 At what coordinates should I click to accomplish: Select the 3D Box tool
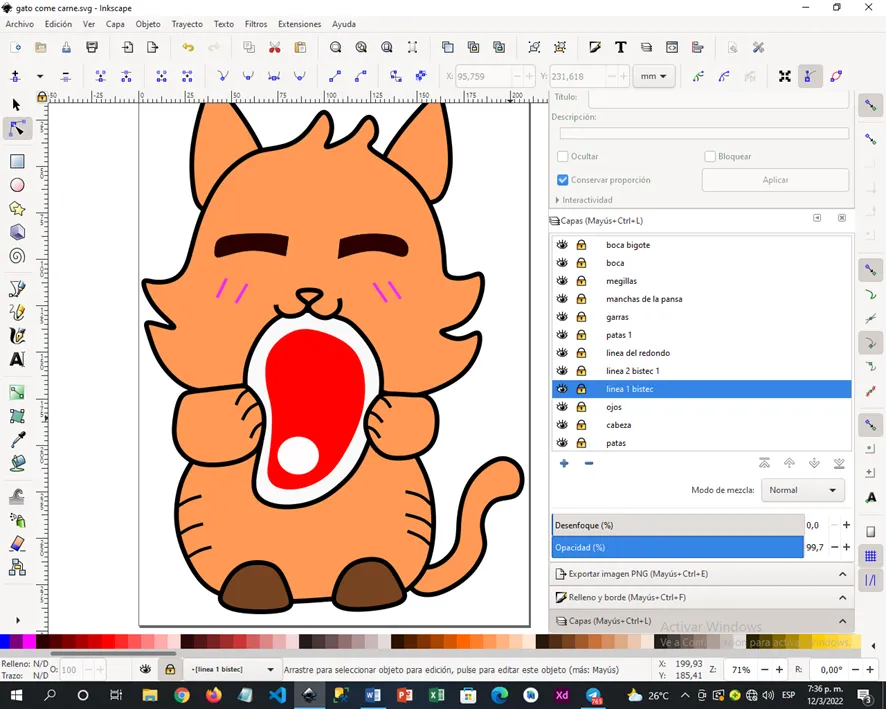17,232
